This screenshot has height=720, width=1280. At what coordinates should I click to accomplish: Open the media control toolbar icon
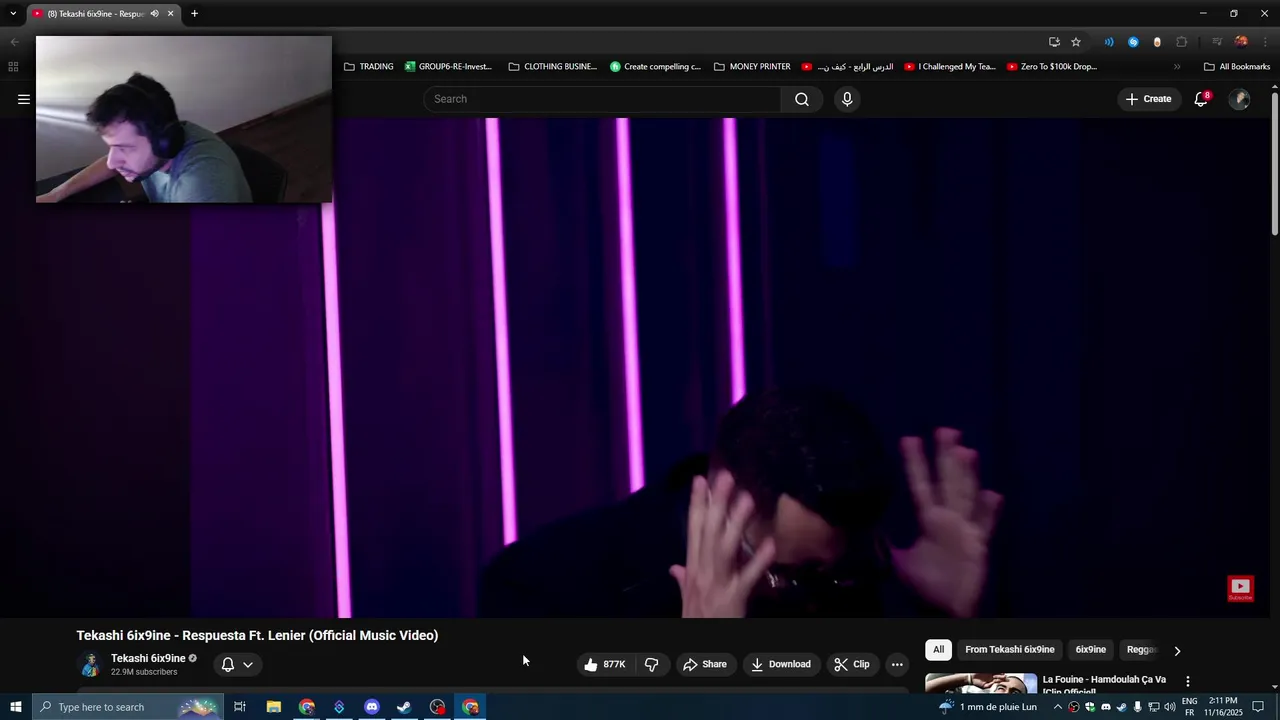coord(1216,42)
